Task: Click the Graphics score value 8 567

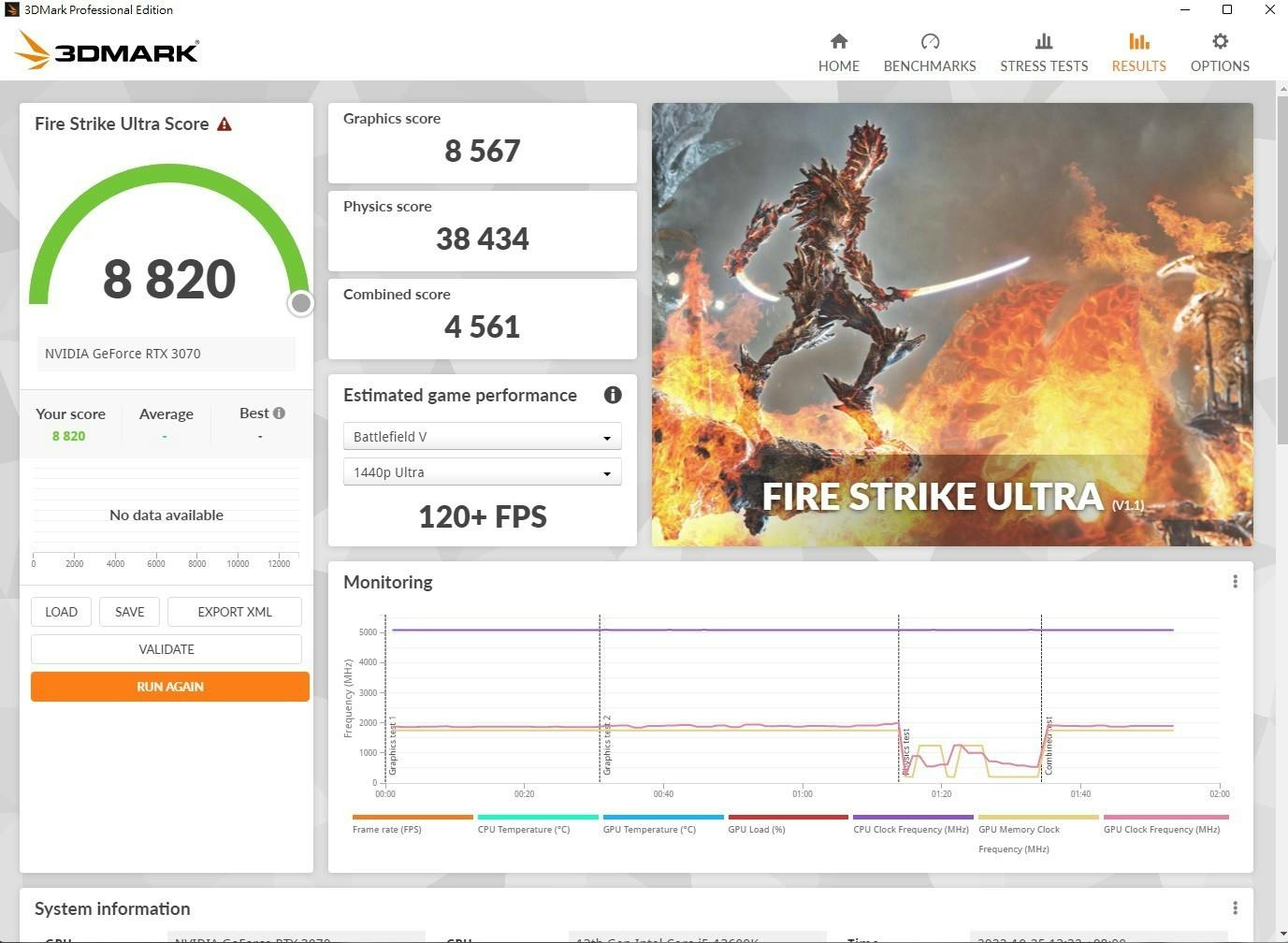Action: tap(483, 152)
